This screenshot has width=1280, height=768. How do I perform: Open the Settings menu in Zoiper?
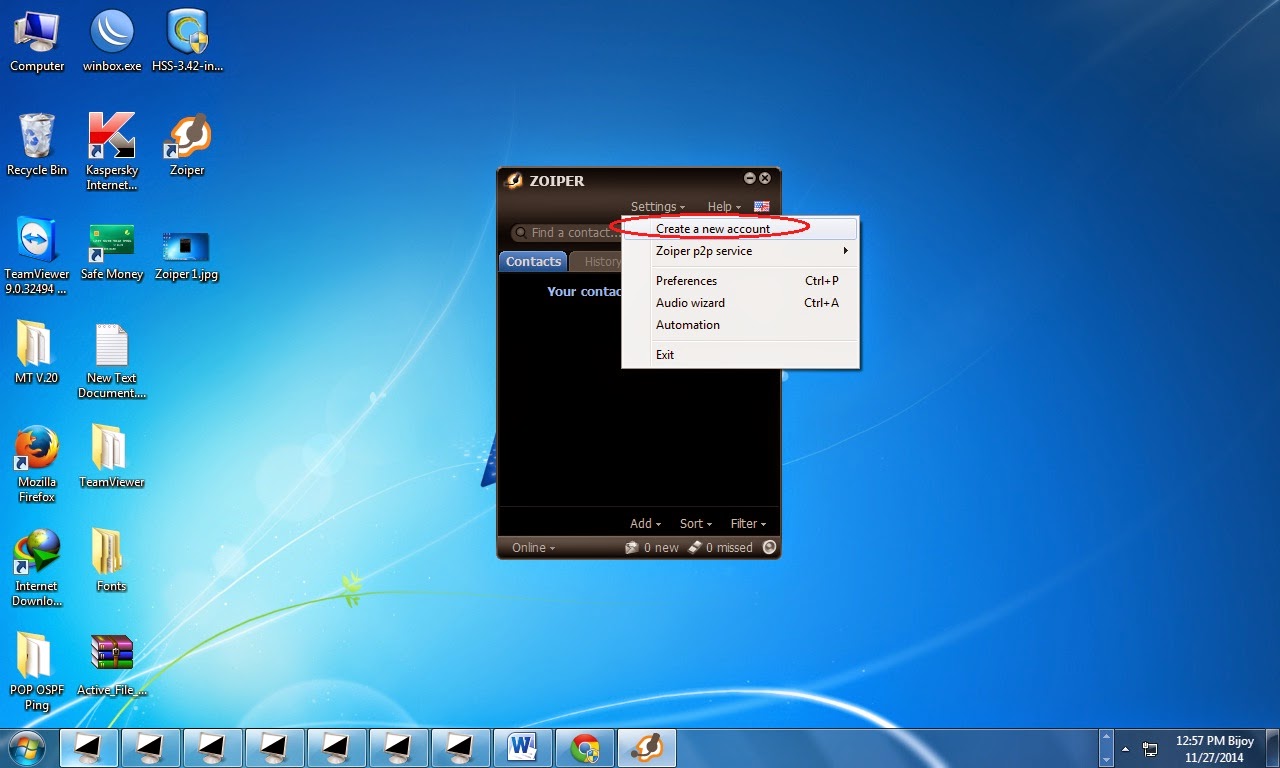(x=658, y=207)
